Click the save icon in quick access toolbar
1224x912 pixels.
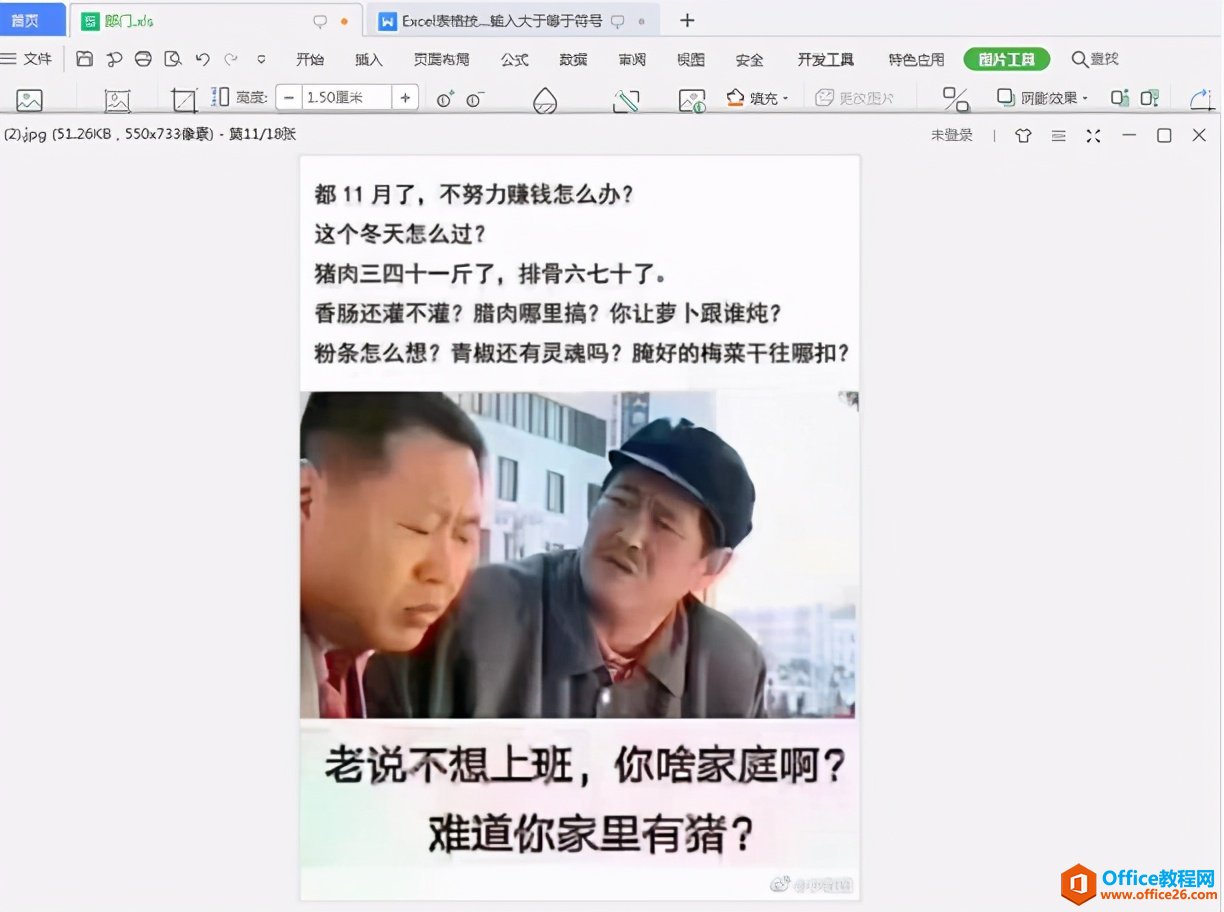point(85,59)
